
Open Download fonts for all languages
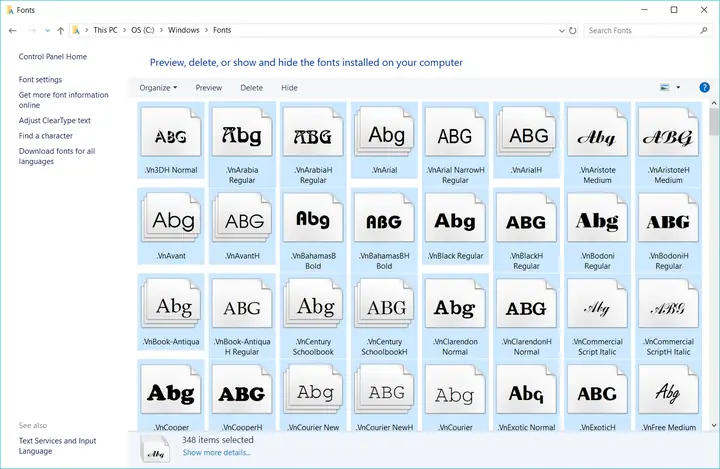pos(57,156)
